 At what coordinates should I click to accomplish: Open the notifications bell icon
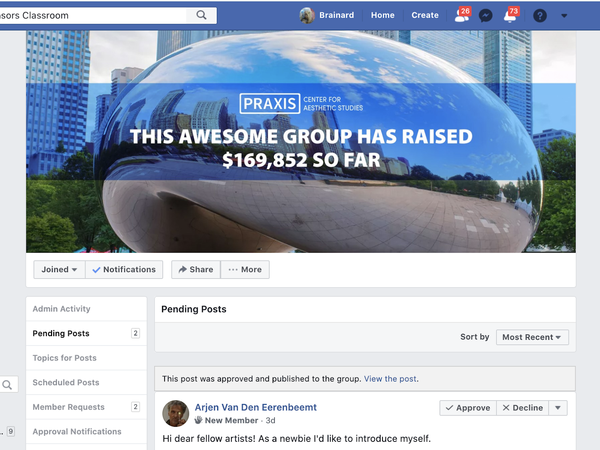point(510,15)
